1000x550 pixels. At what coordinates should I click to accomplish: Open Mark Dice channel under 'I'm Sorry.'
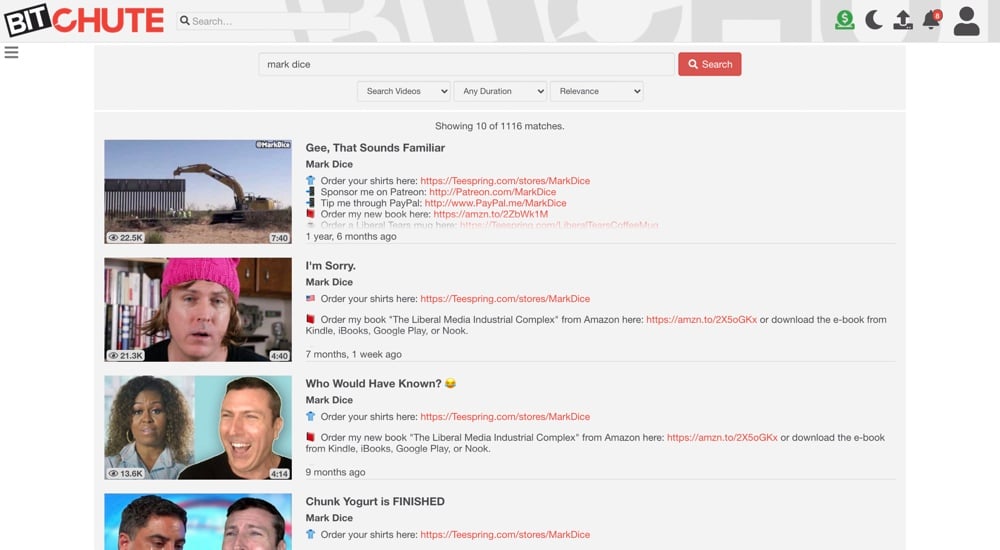329,282
